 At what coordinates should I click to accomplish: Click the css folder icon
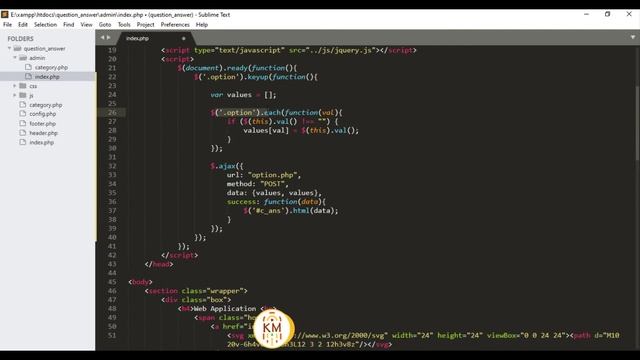point(23,86)
